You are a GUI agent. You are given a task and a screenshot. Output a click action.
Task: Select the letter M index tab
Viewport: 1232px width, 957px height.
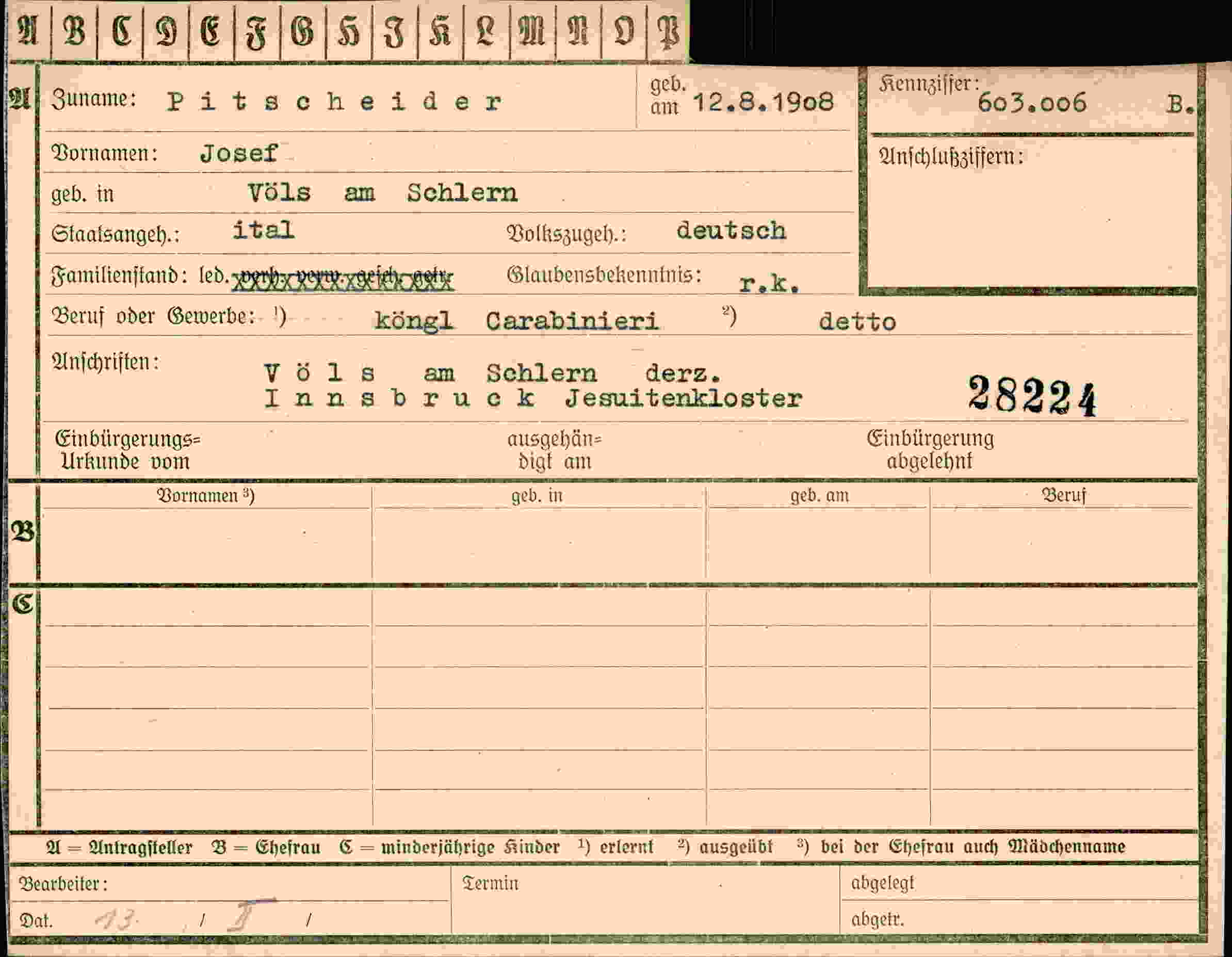pos(532,29)
